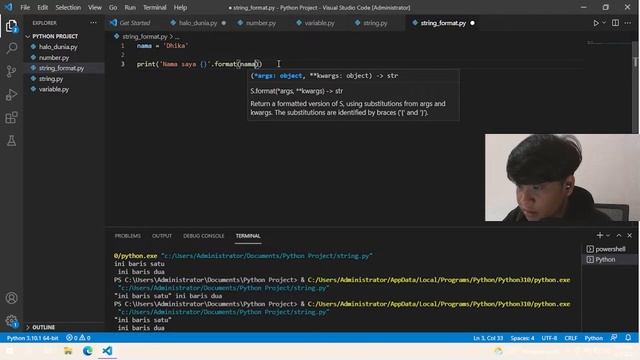Open editor More Actions ellipsis
This screenshot has width=640, height=360.
tap(628, 23)
